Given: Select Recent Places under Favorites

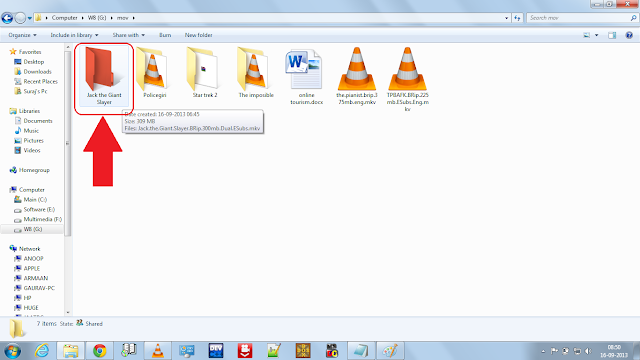Looking at the screenshot, I should (x=36, y=81).
